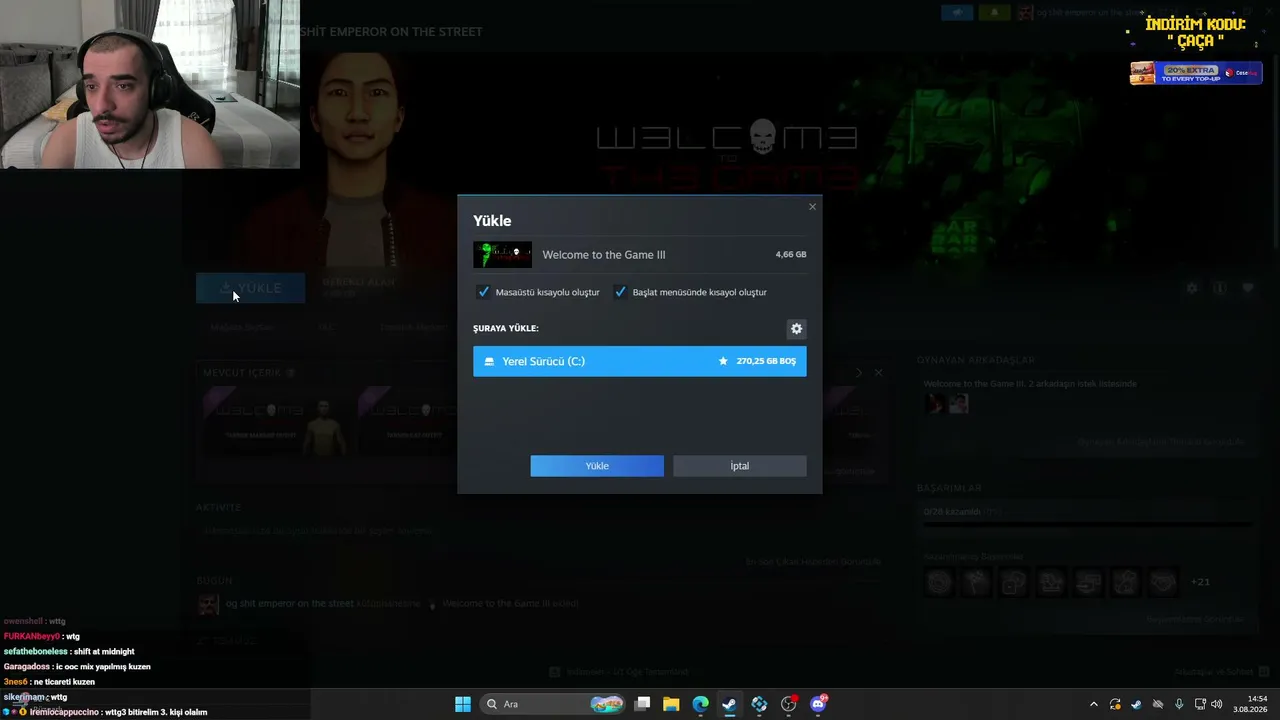Confirm installation with the blue Yükle button
This screenshot has height=720, width=1280.
click(x=597, y=466)
